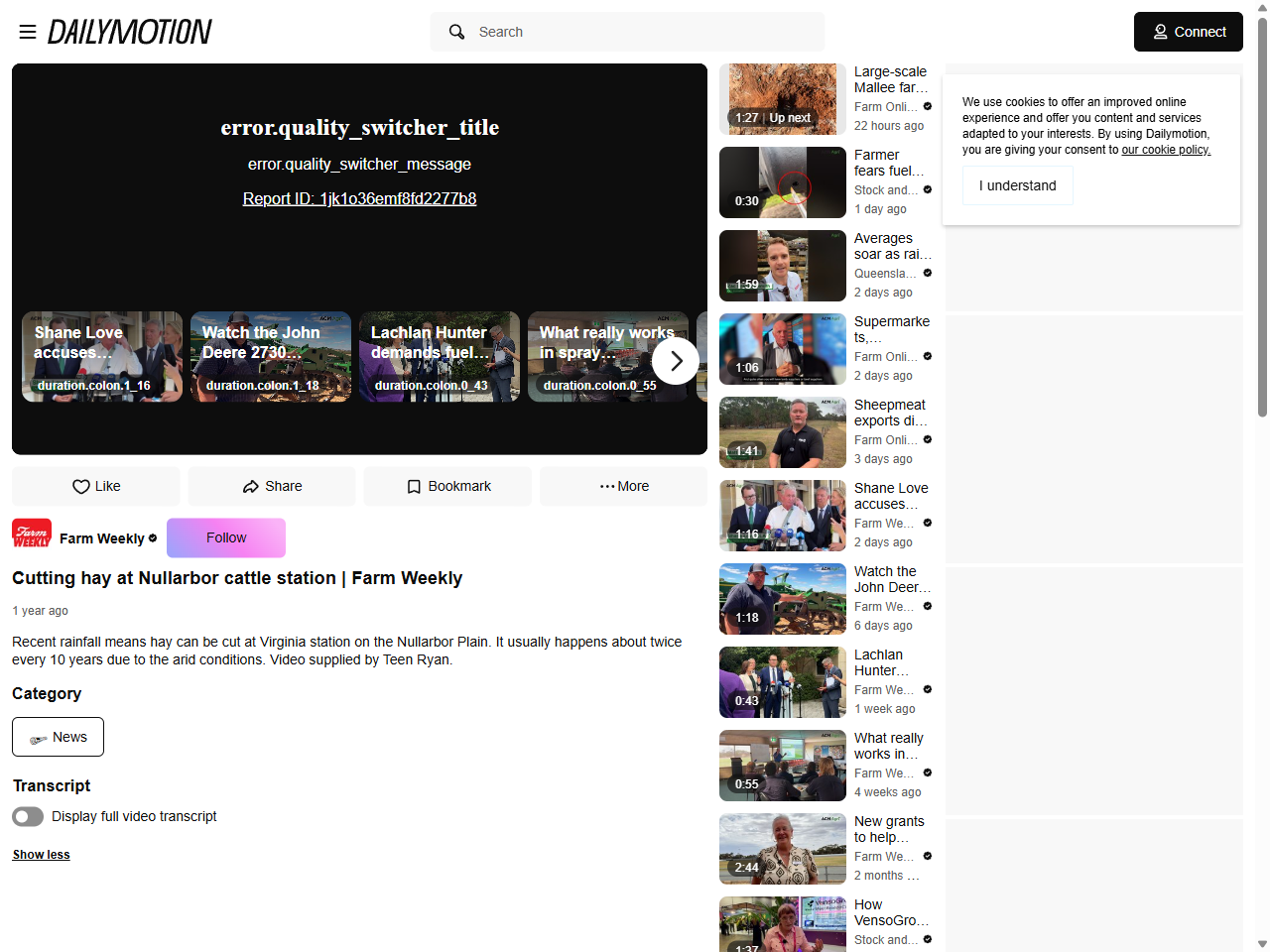1270x952 pixels.
Task: Play Supermarkets video thumbnail in sidebar
Action: click(x=782, y=349)
